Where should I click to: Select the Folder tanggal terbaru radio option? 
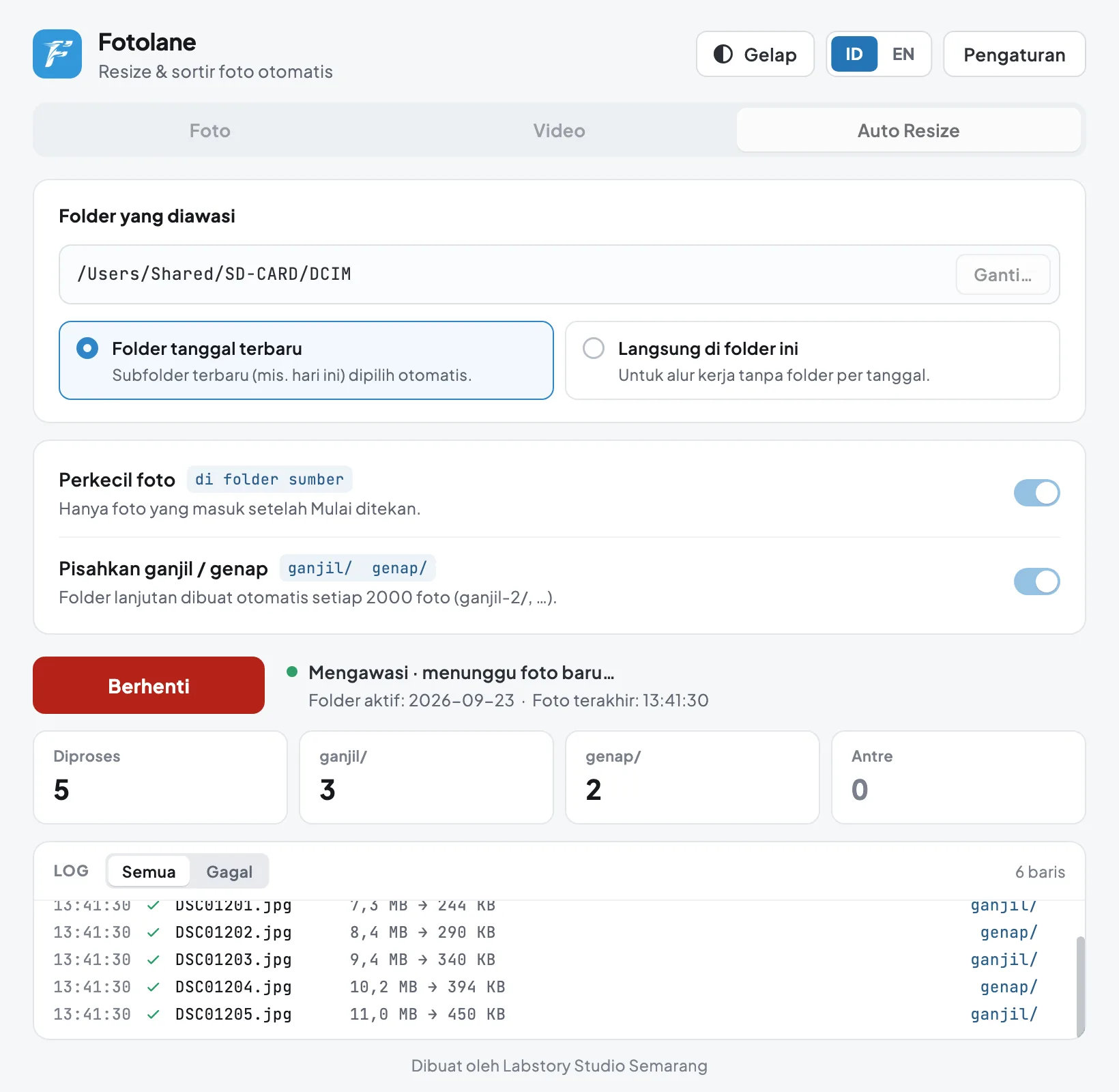pyautogui.click(x=306, y=360)
